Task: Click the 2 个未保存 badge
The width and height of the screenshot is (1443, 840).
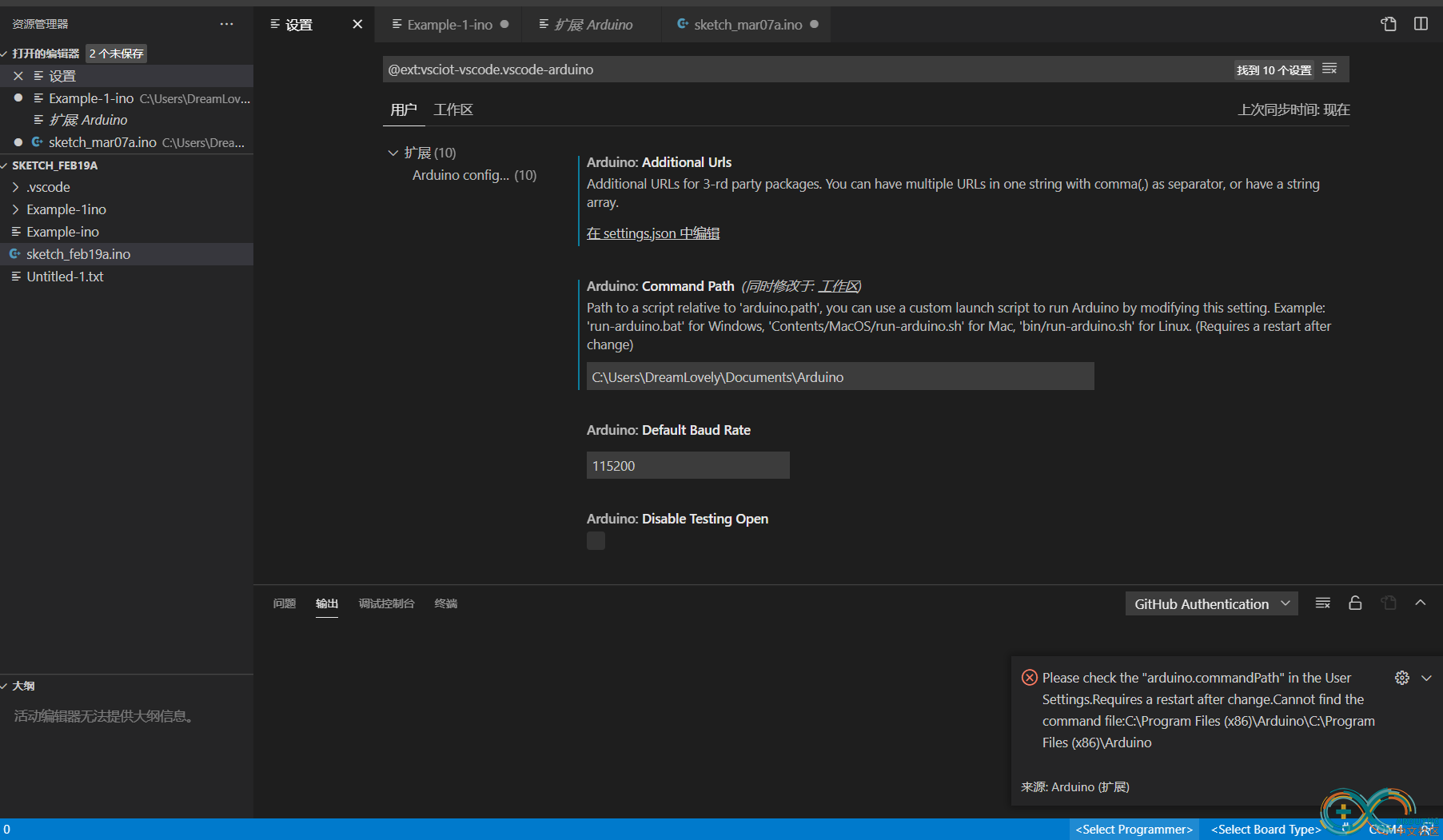Action: [117, 54]
